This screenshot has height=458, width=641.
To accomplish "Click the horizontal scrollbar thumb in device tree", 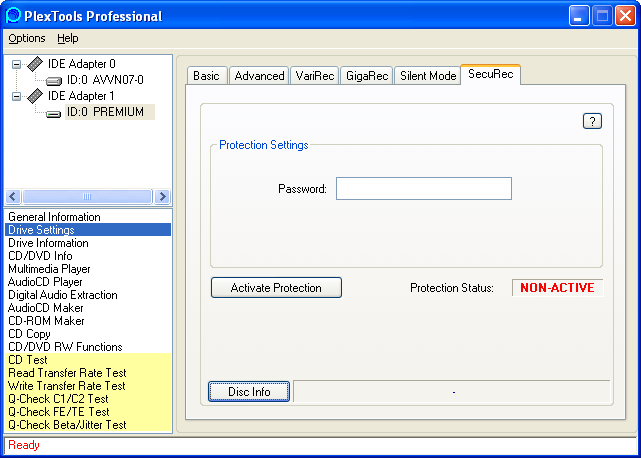I will click(x=87, y=197).
